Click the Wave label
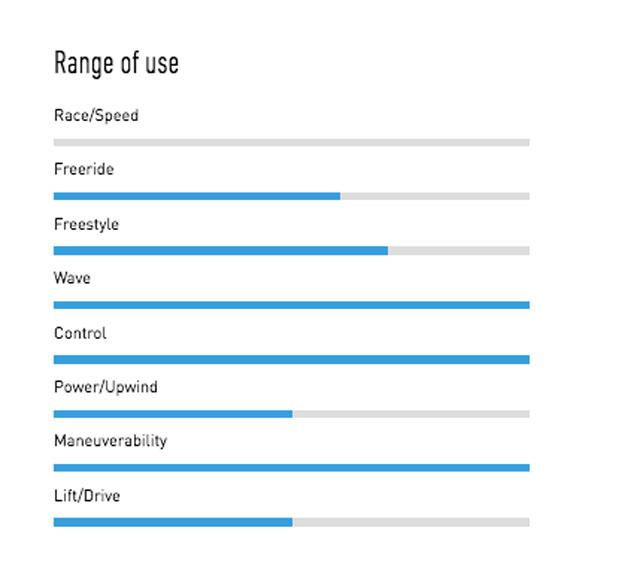The height and width of the screenshot is (573, 640). pos(72,278)
